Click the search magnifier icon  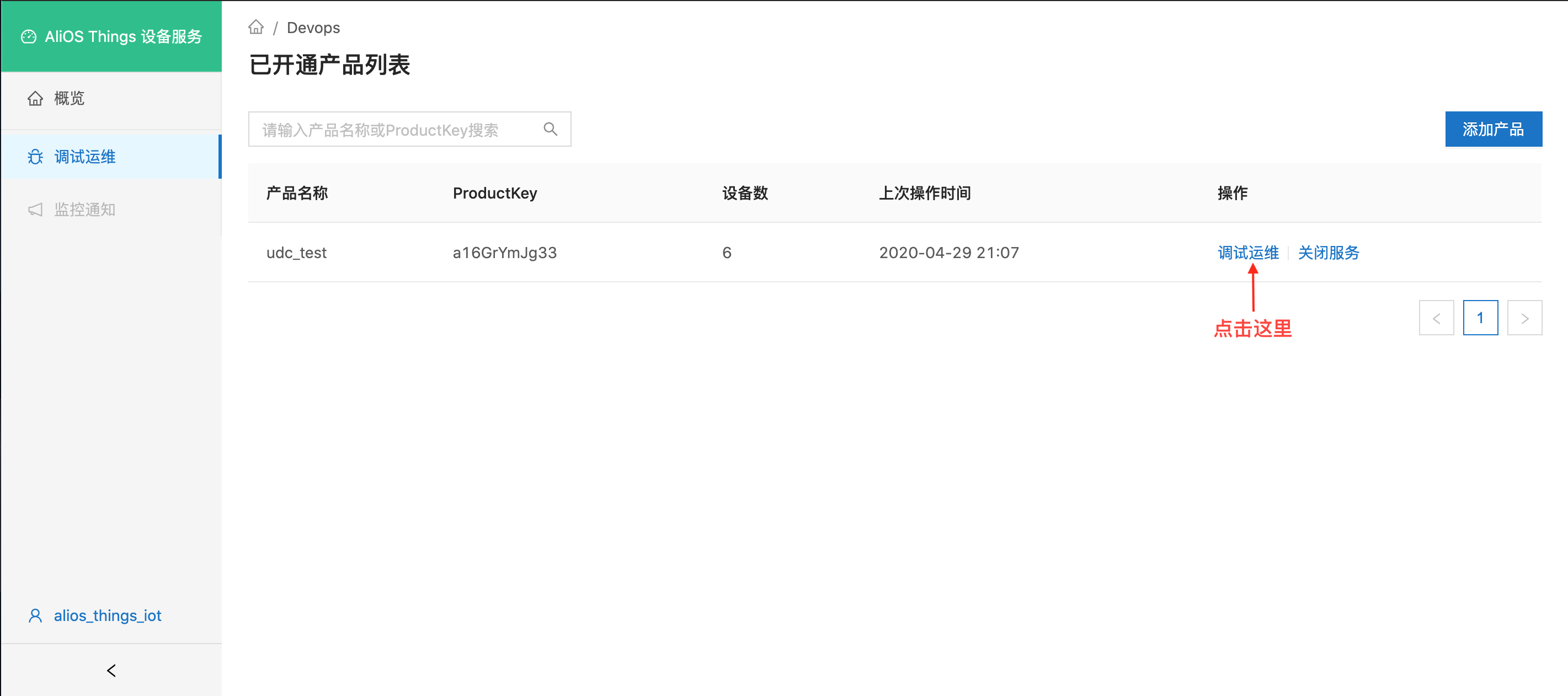tap(550, 129)
